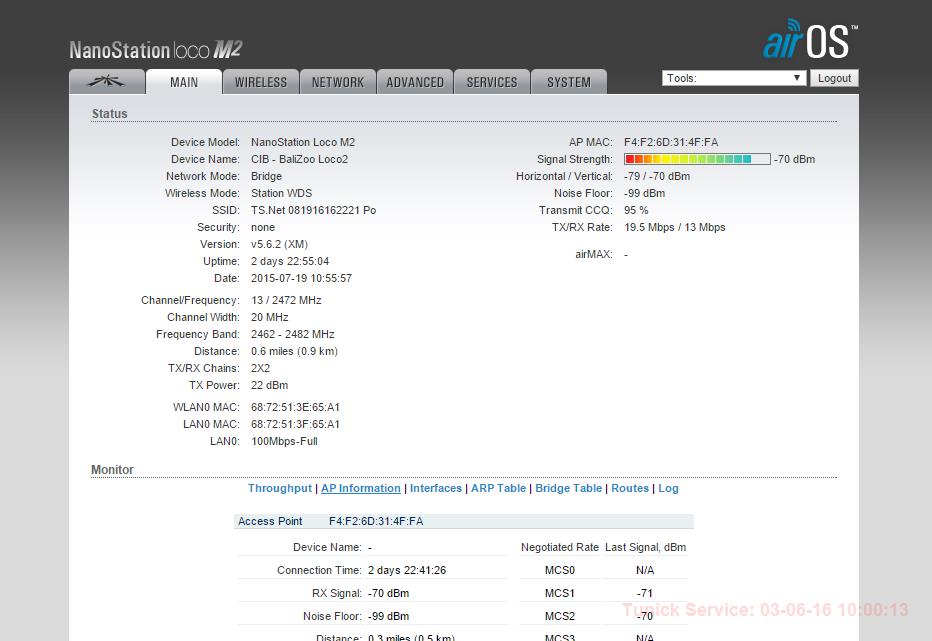
Task: Open the NETWORK tab
Action: pos(338,82)
